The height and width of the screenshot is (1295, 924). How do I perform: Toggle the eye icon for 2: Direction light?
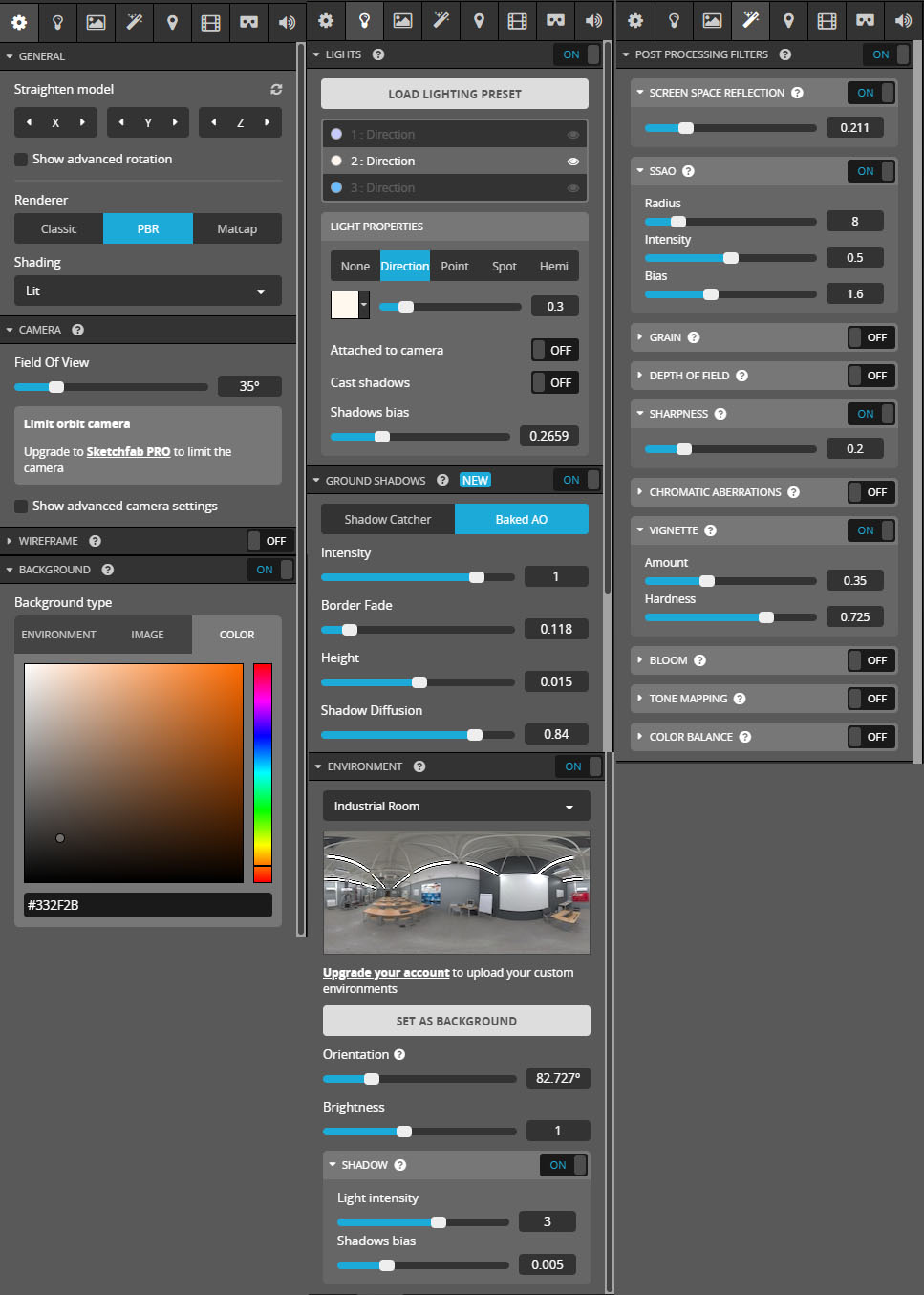coord(573,162)
